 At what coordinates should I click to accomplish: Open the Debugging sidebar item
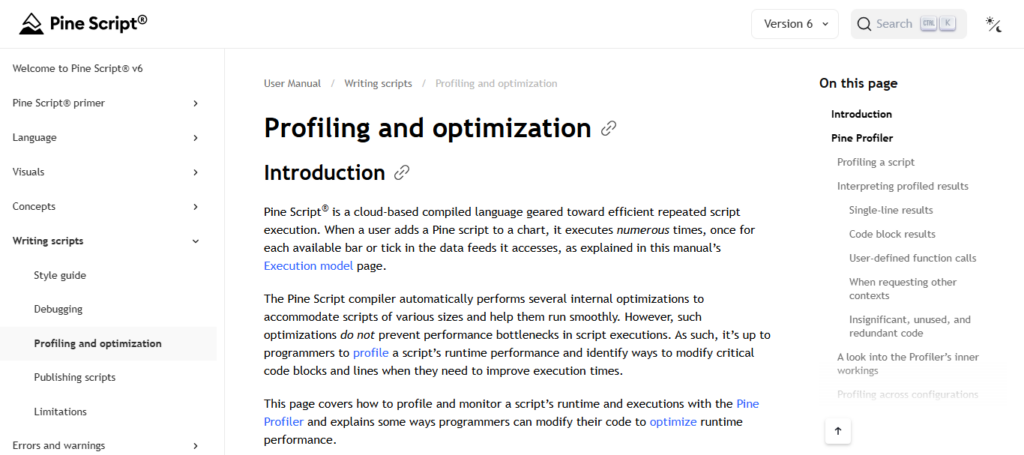[58, 309]
